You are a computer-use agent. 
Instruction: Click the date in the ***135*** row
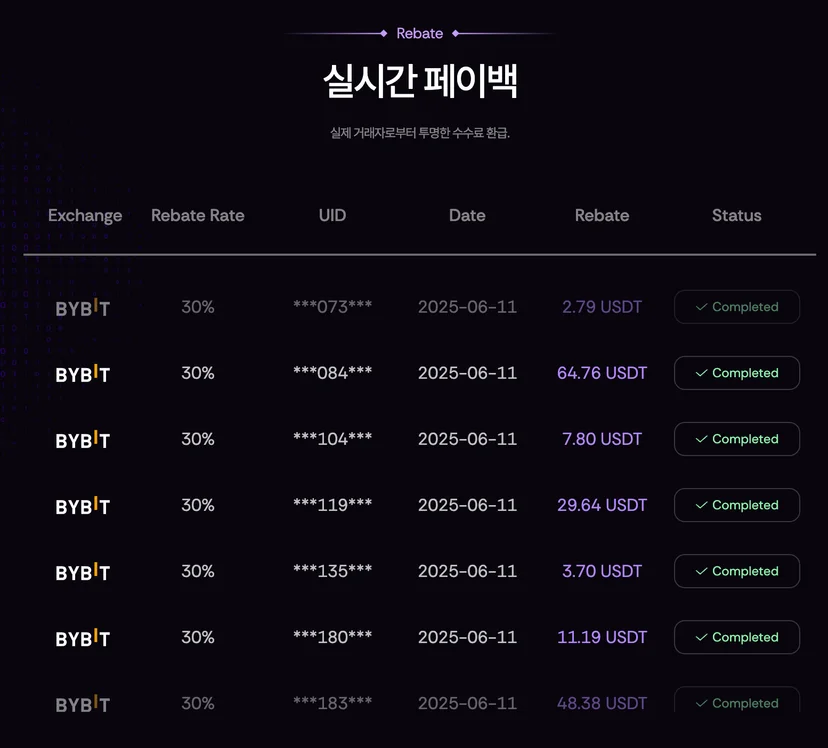tap(467, 571)
